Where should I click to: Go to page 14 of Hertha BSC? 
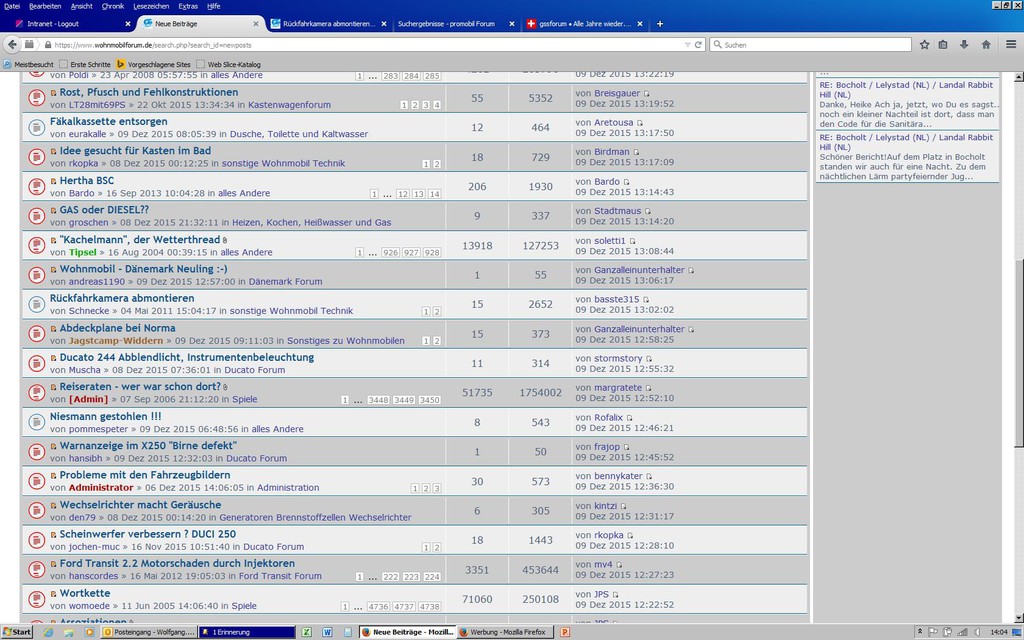pos(434,194)
